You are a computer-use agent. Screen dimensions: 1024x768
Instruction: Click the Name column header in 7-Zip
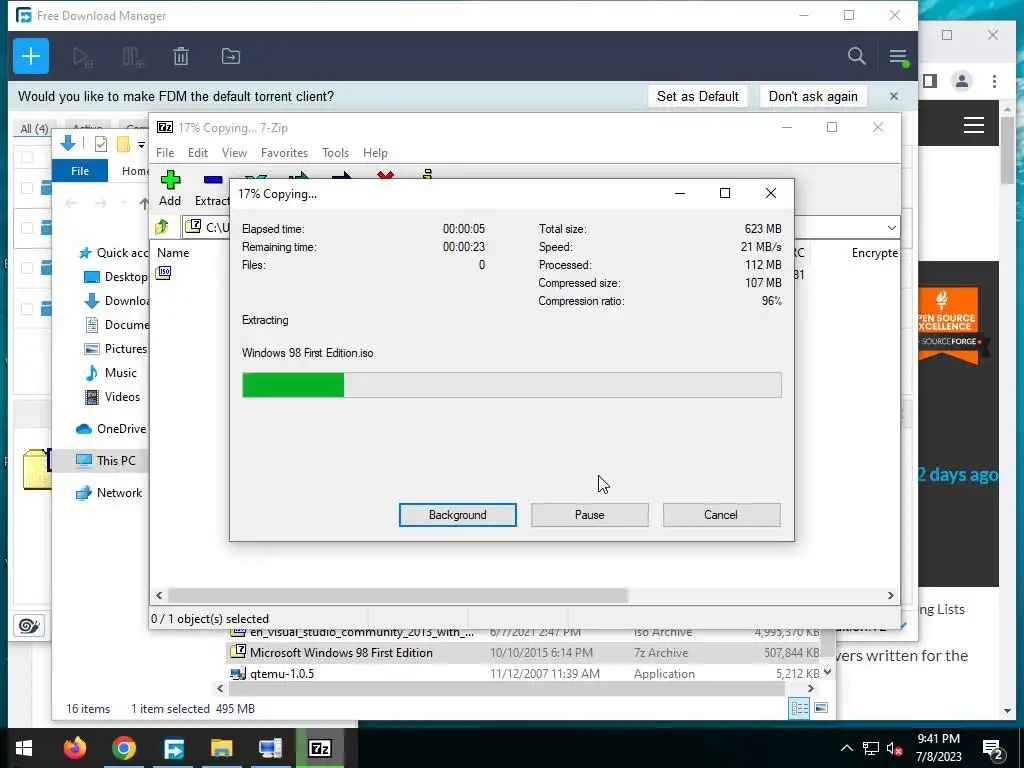(173, 253)
